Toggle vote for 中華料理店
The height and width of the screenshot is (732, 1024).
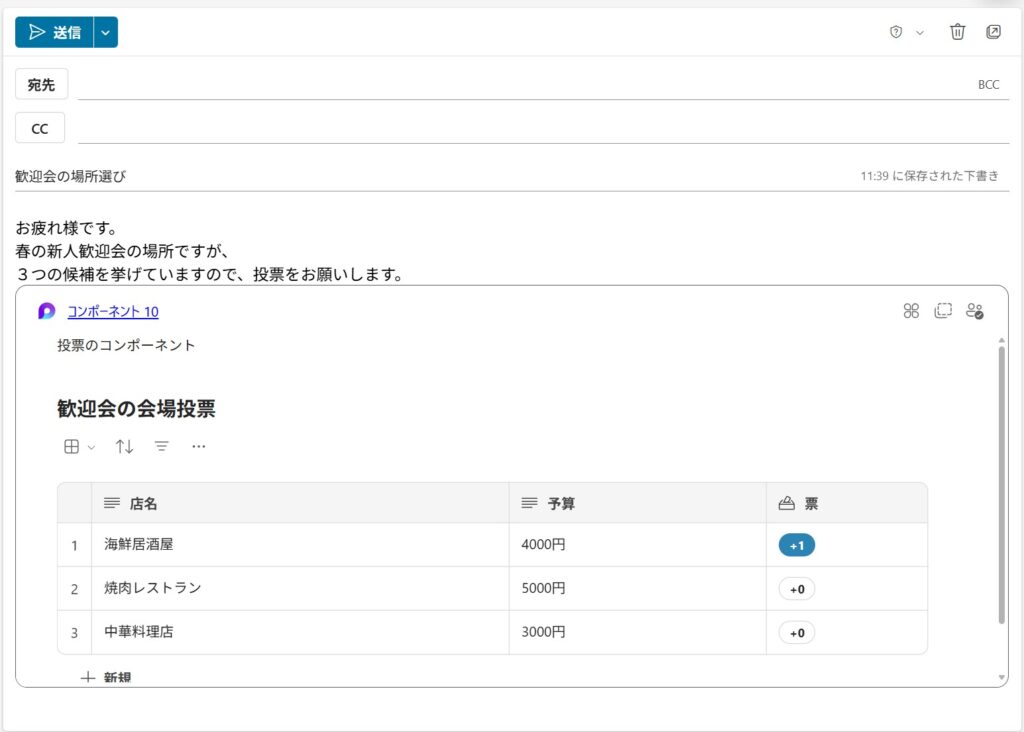tap(797, 633)
